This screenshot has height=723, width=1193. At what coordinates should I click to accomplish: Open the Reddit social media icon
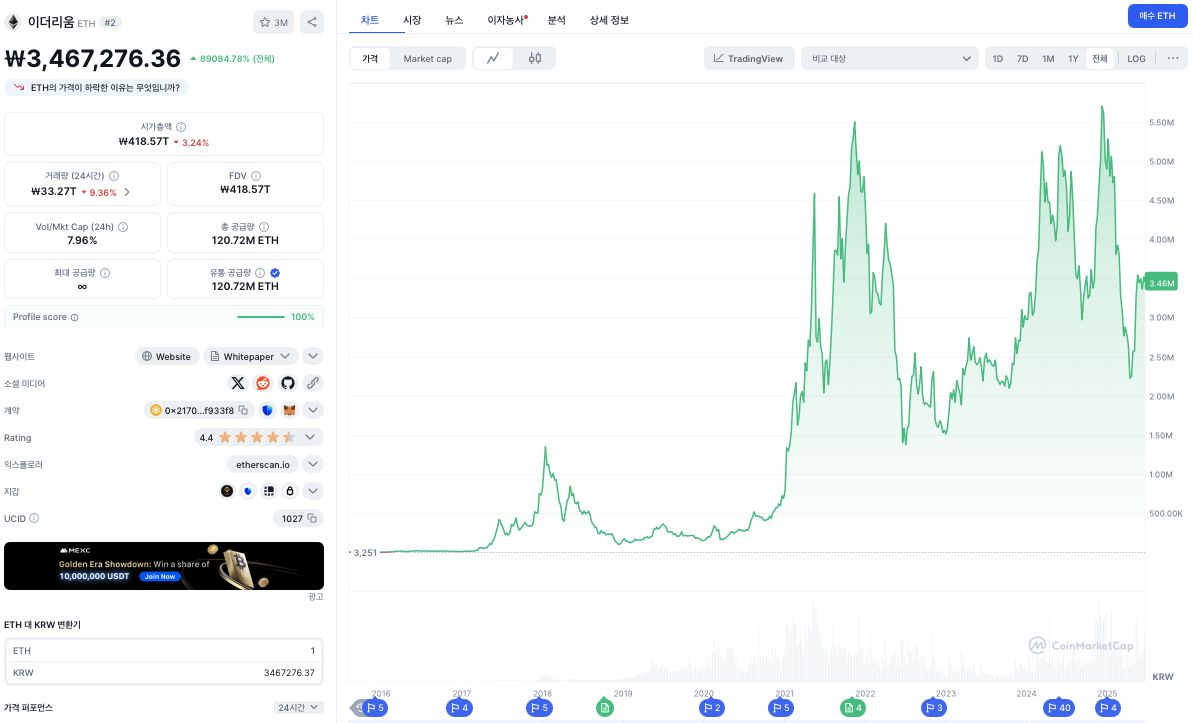[x=263, y=383]
